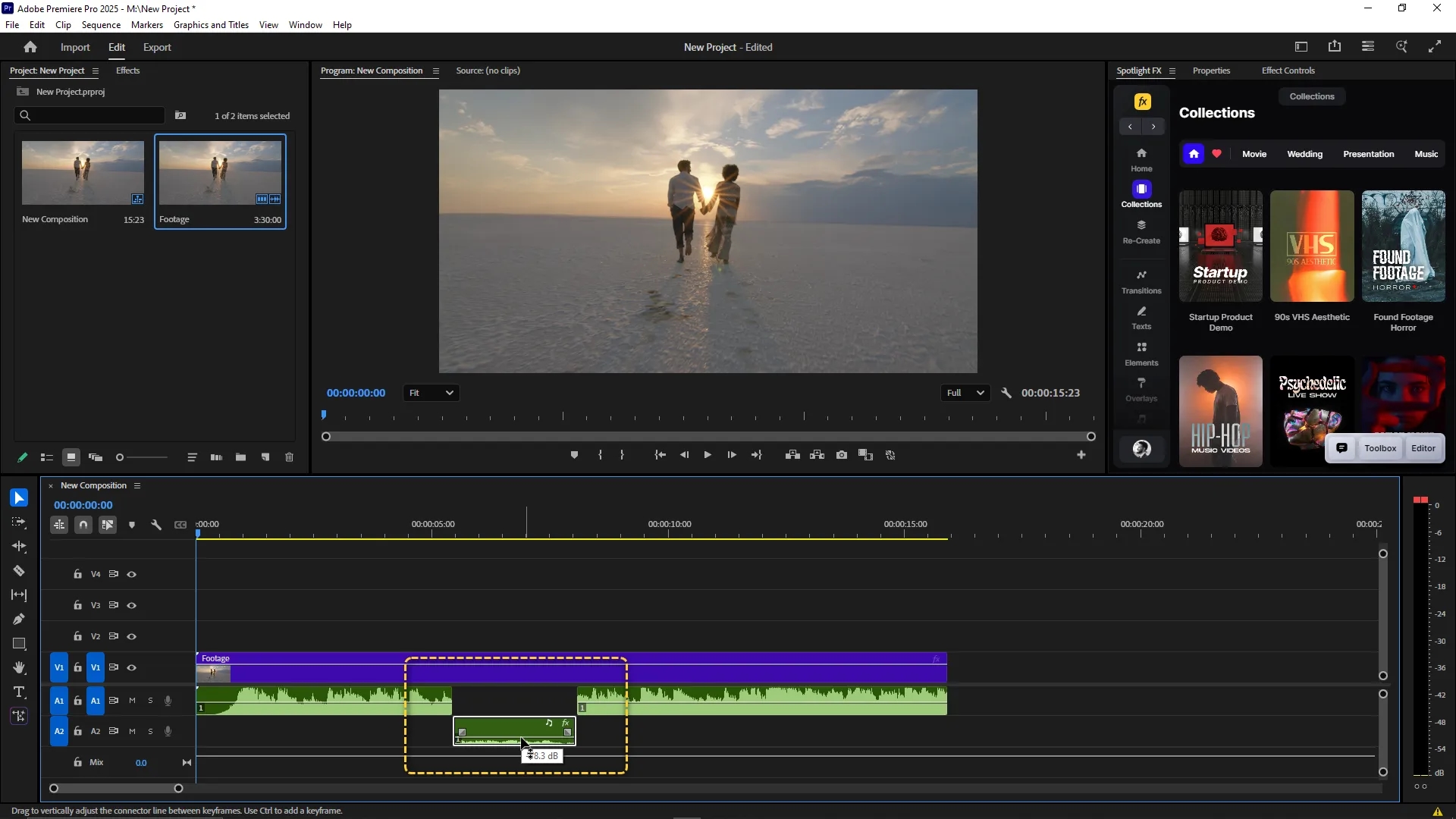Click the Editor button
This screenshot has height=819, width=1456.
(1423, 448)
